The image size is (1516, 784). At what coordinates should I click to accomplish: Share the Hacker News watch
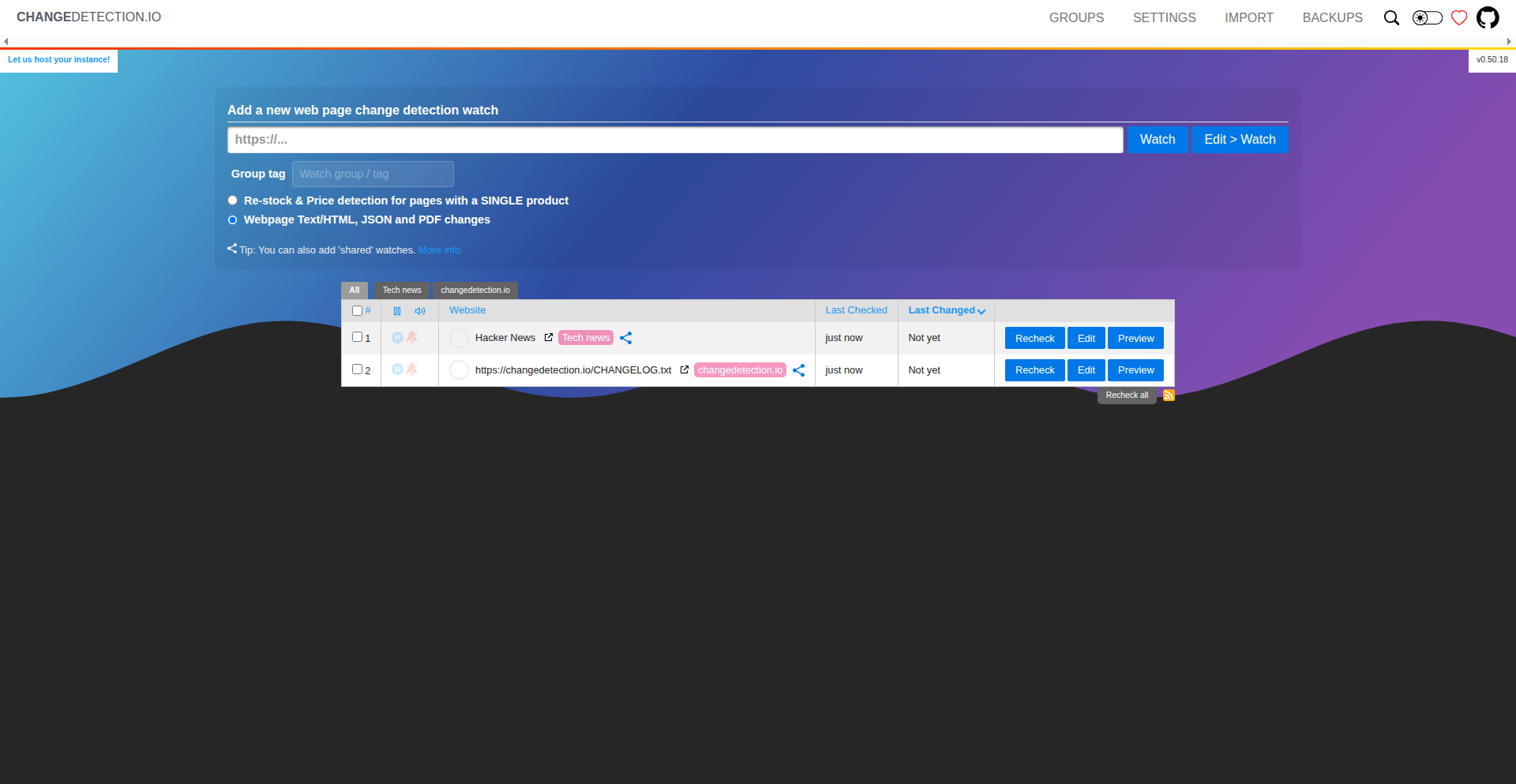pos(626,338)
